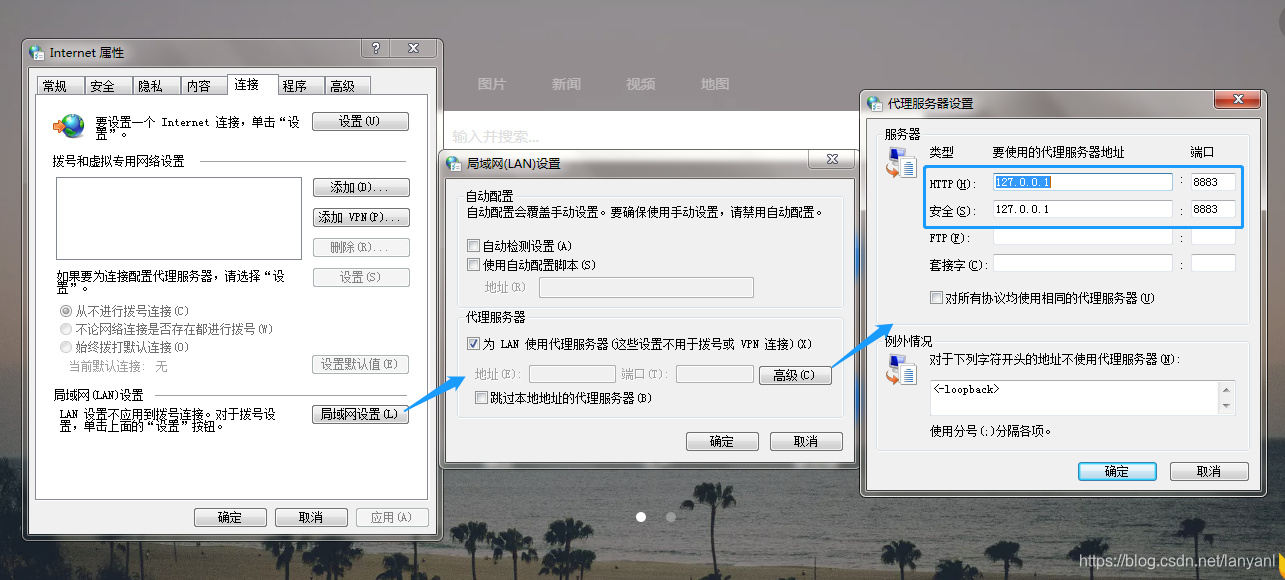
Task: Click the 代理服务器设置 title bar icon
Action: point(874,101)
